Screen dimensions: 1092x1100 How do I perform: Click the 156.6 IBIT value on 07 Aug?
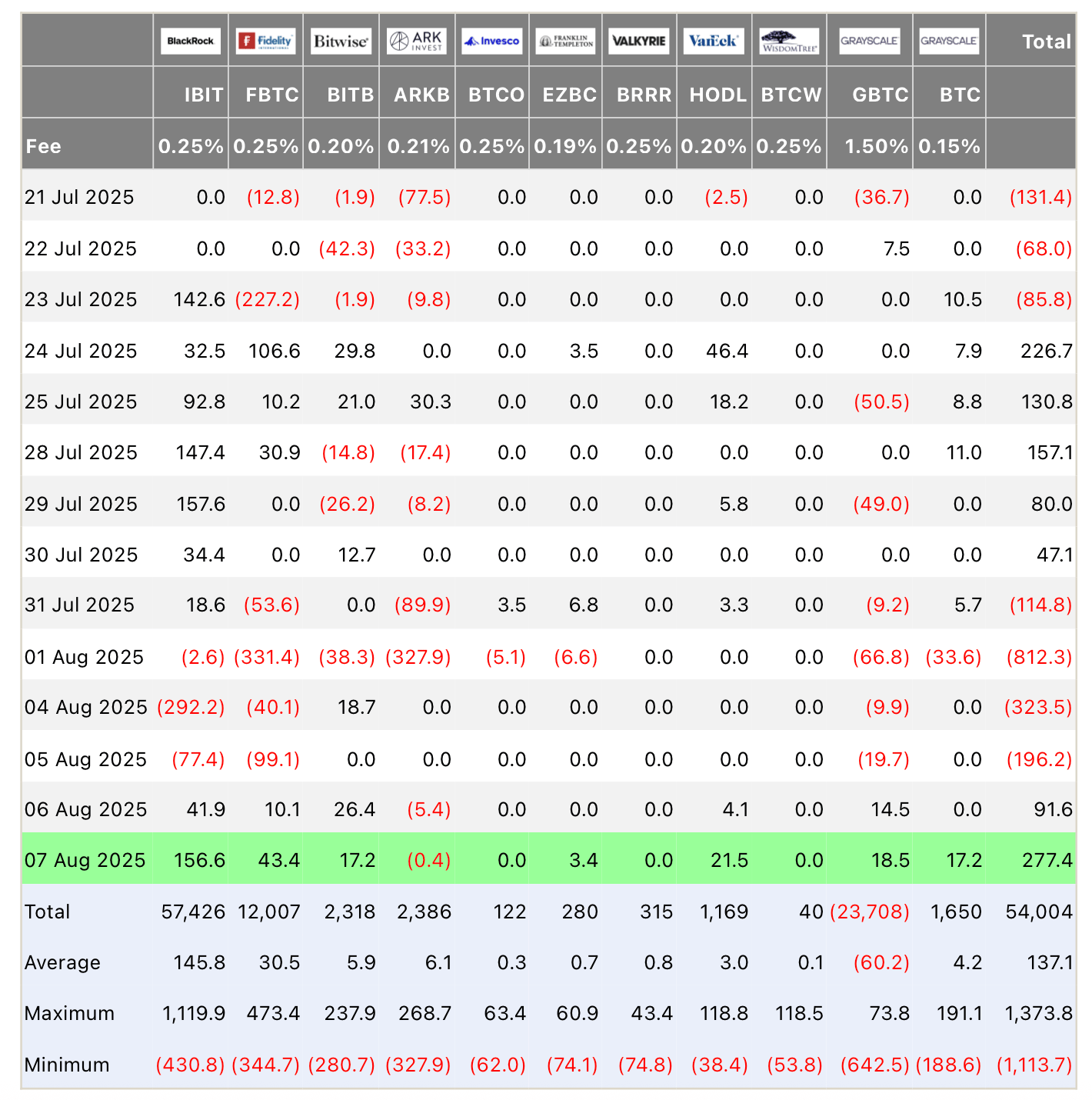pos(200,860)
